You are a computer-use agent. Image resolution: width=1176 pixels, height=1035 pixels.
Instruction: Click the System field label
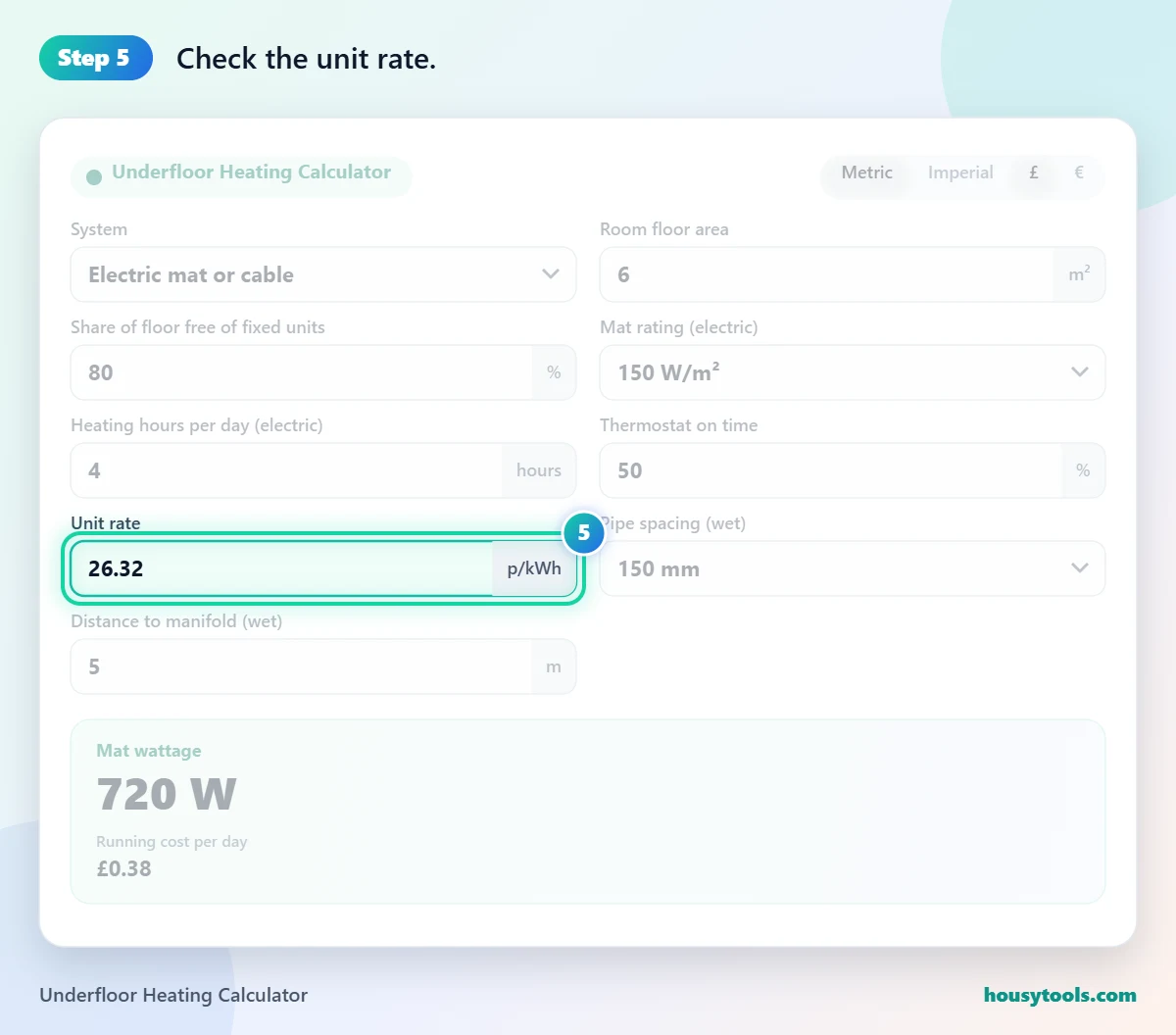[x=99, y=229]
